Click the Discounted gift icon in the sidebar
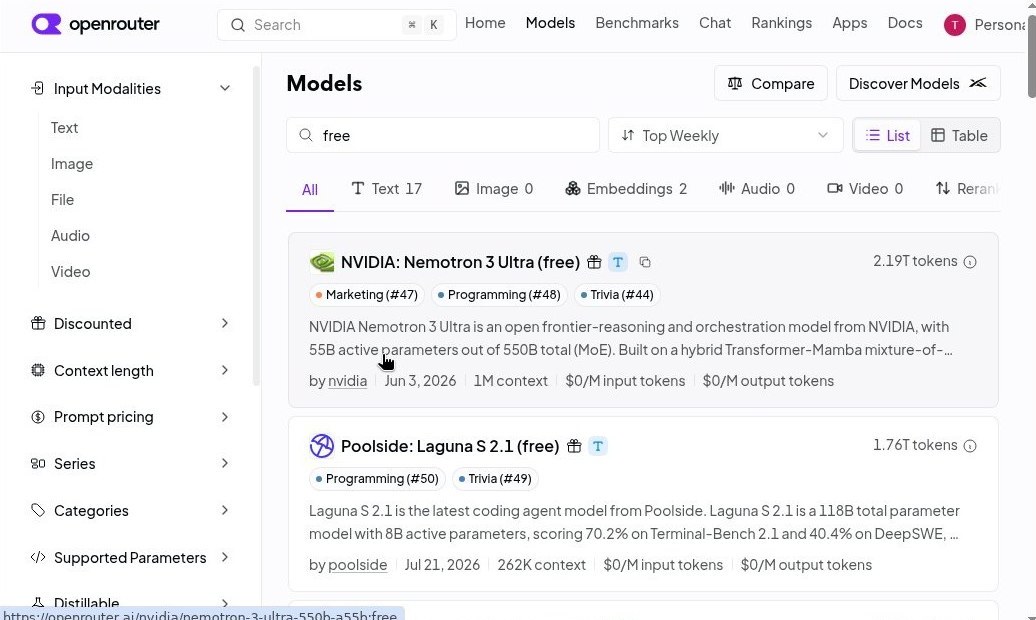The height and width of the screenshot is (620, 1036). pyautogui.click(x=38, y=323)
